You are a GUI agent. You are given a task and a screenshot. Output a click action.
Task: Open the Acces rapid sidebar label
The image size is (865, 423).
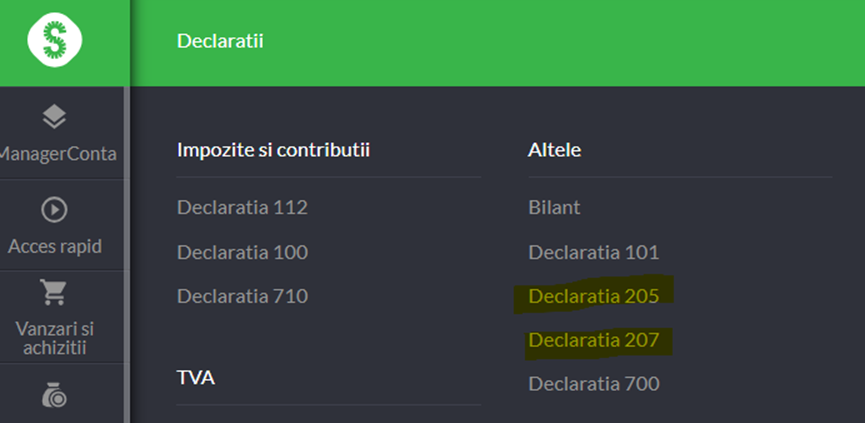(x=55, y=246)
